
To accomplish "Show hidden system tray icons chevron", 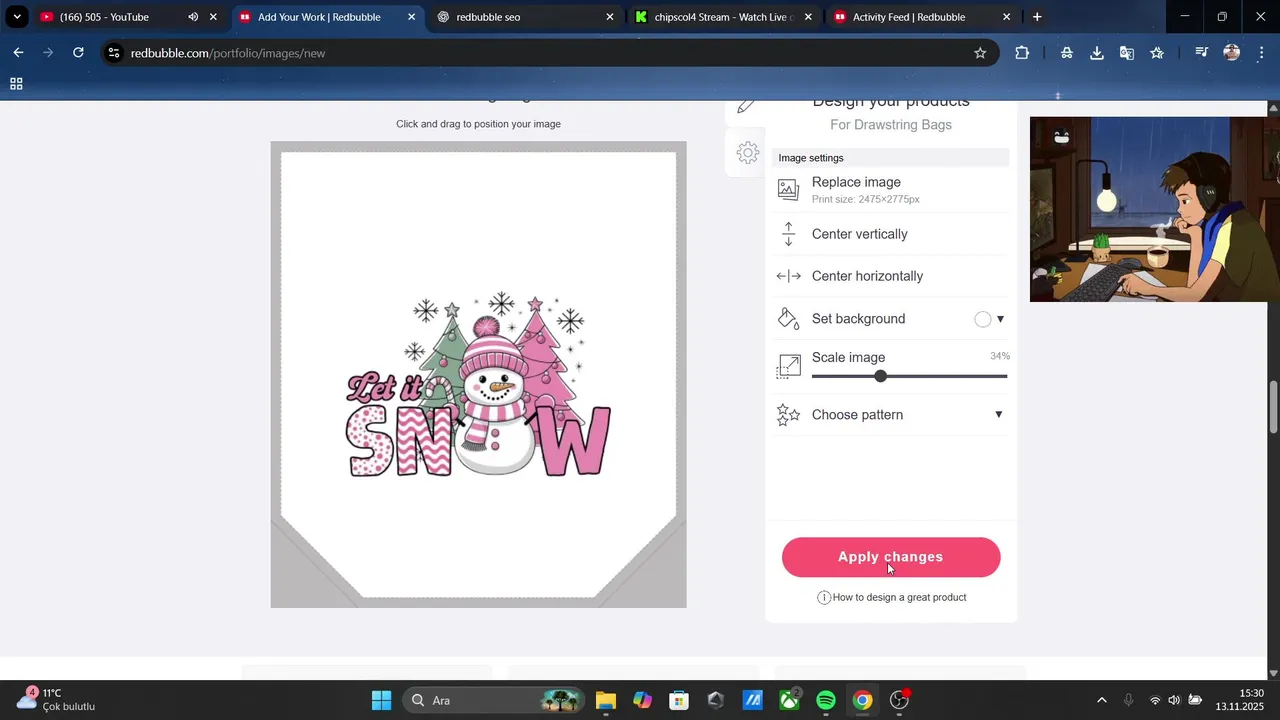I will [x=1102, y=701].
